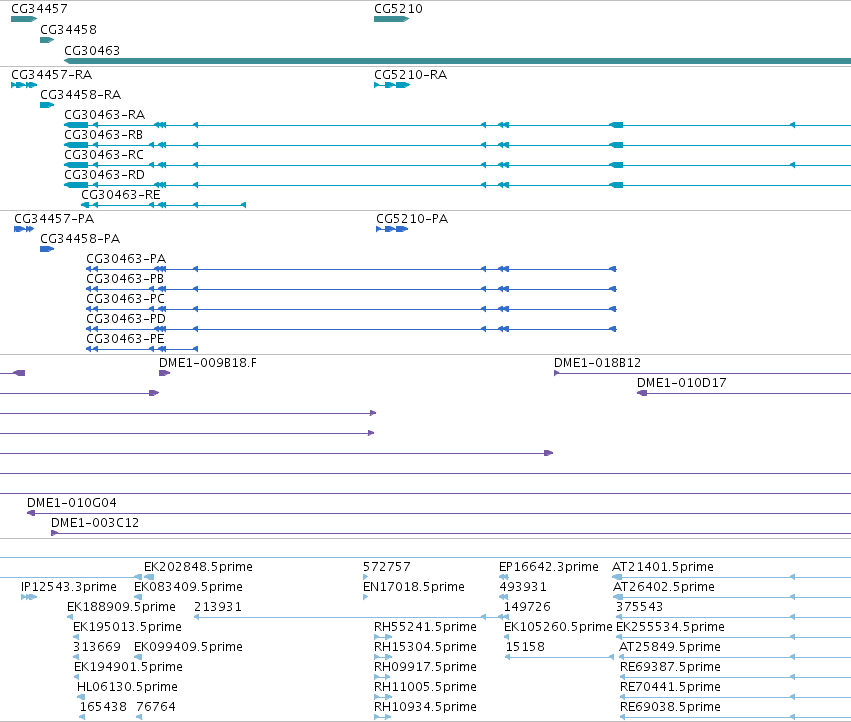The height and width of the screenshot is (722, 851).
Task: Select the CG30463-PB CDS label
Action: point(125,279)
